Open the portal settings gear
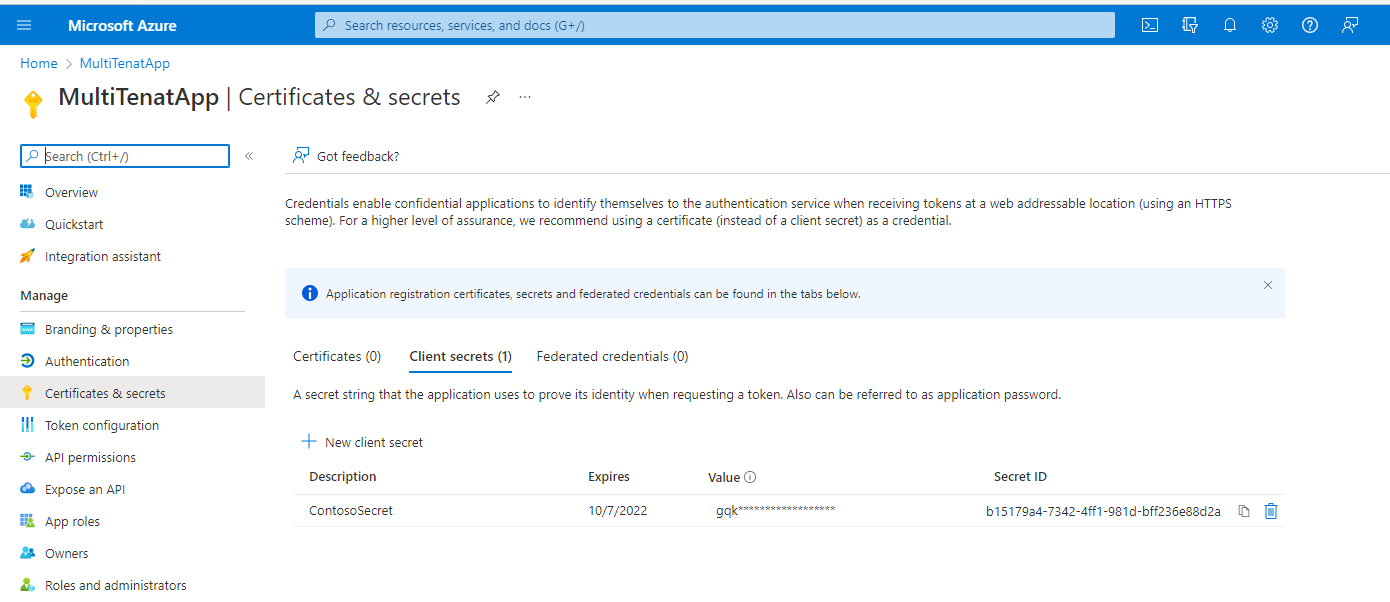Viewport: 1390px width, 602px height. coord(1270,26)
